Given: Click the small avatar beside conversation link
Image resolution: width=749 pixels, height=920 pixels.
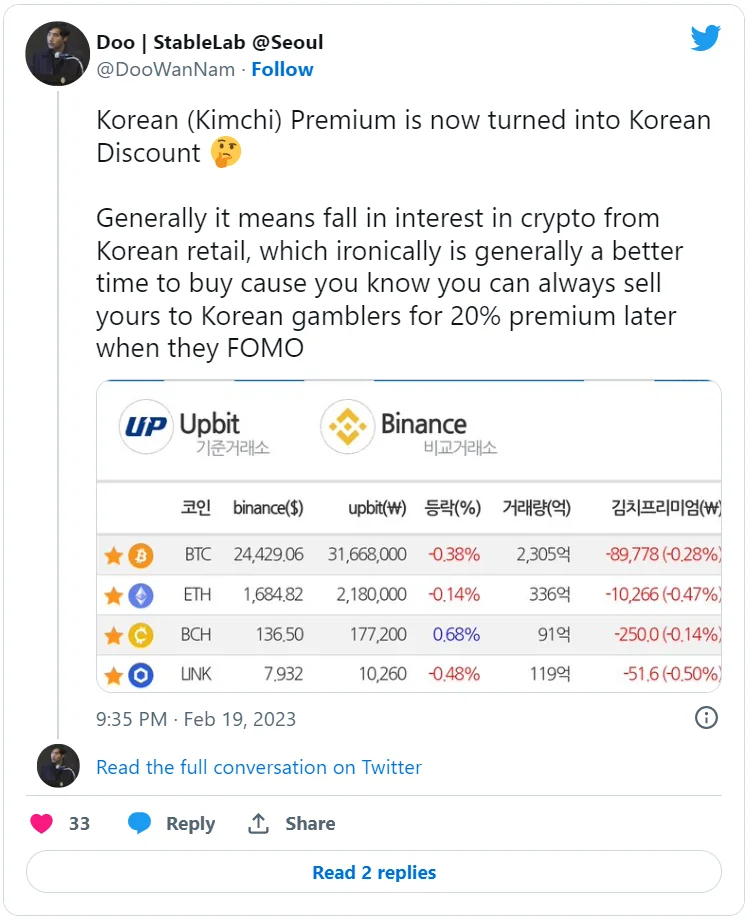Looking at the screenshot, I should tap(57, 766).
